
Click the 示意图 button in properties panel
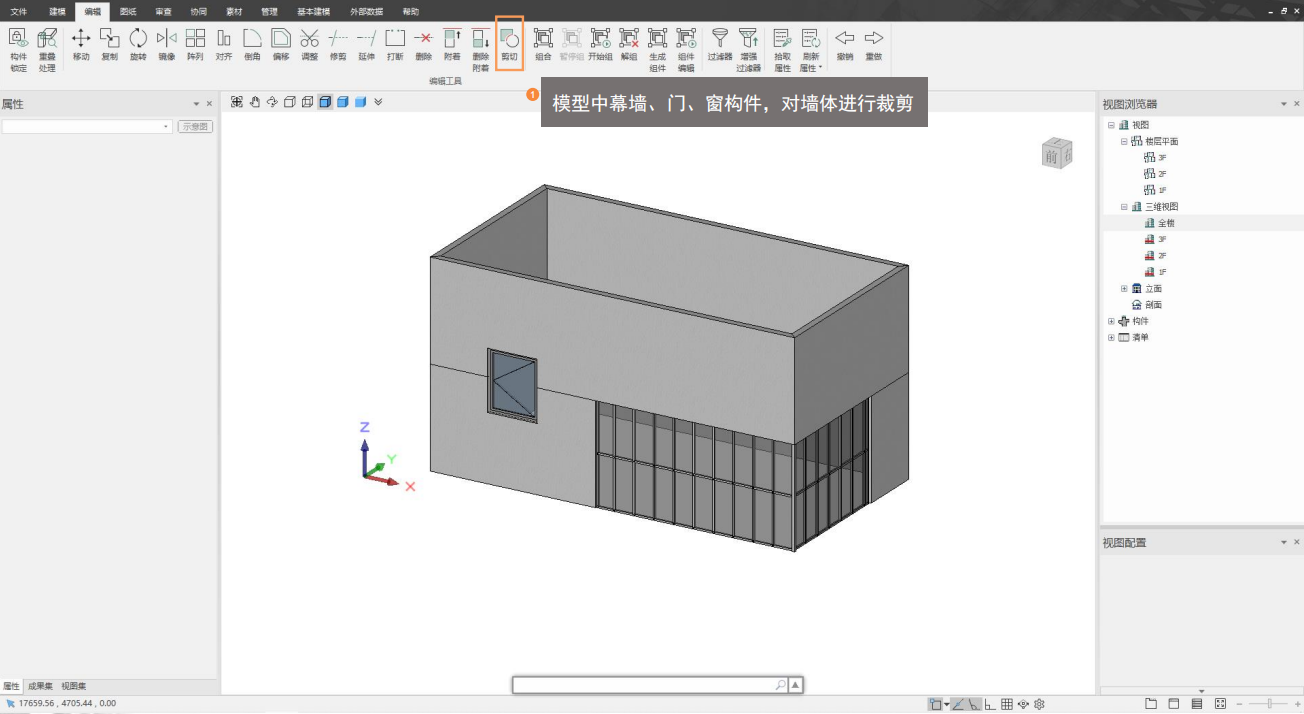point(195,127)
